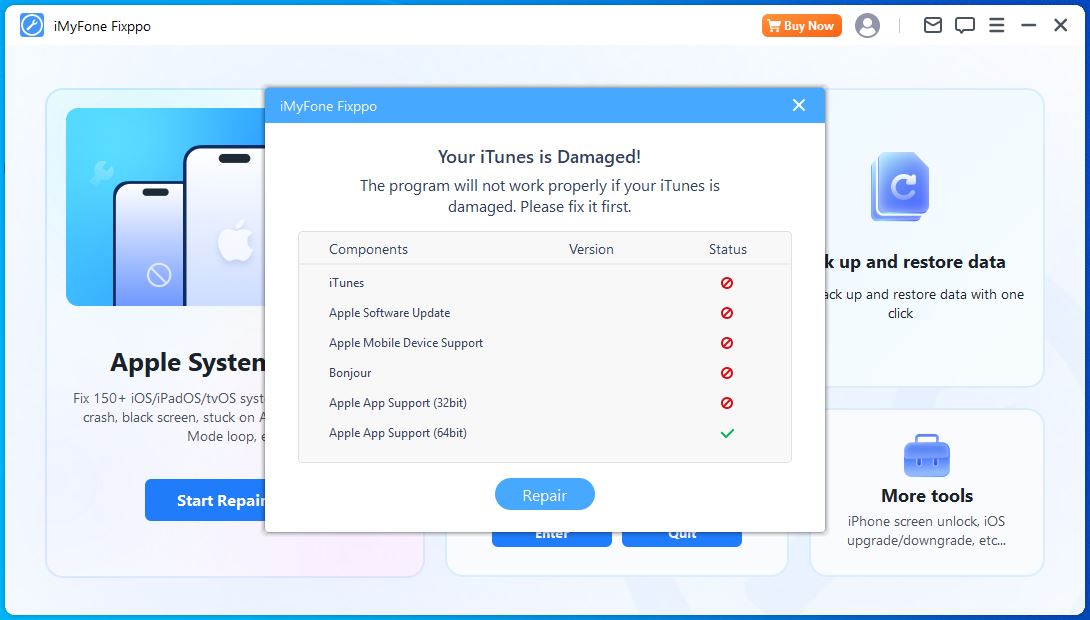Open the user account profile icon
The height and width of the screenshot is (620, 1090).
(x=867, y=26)
